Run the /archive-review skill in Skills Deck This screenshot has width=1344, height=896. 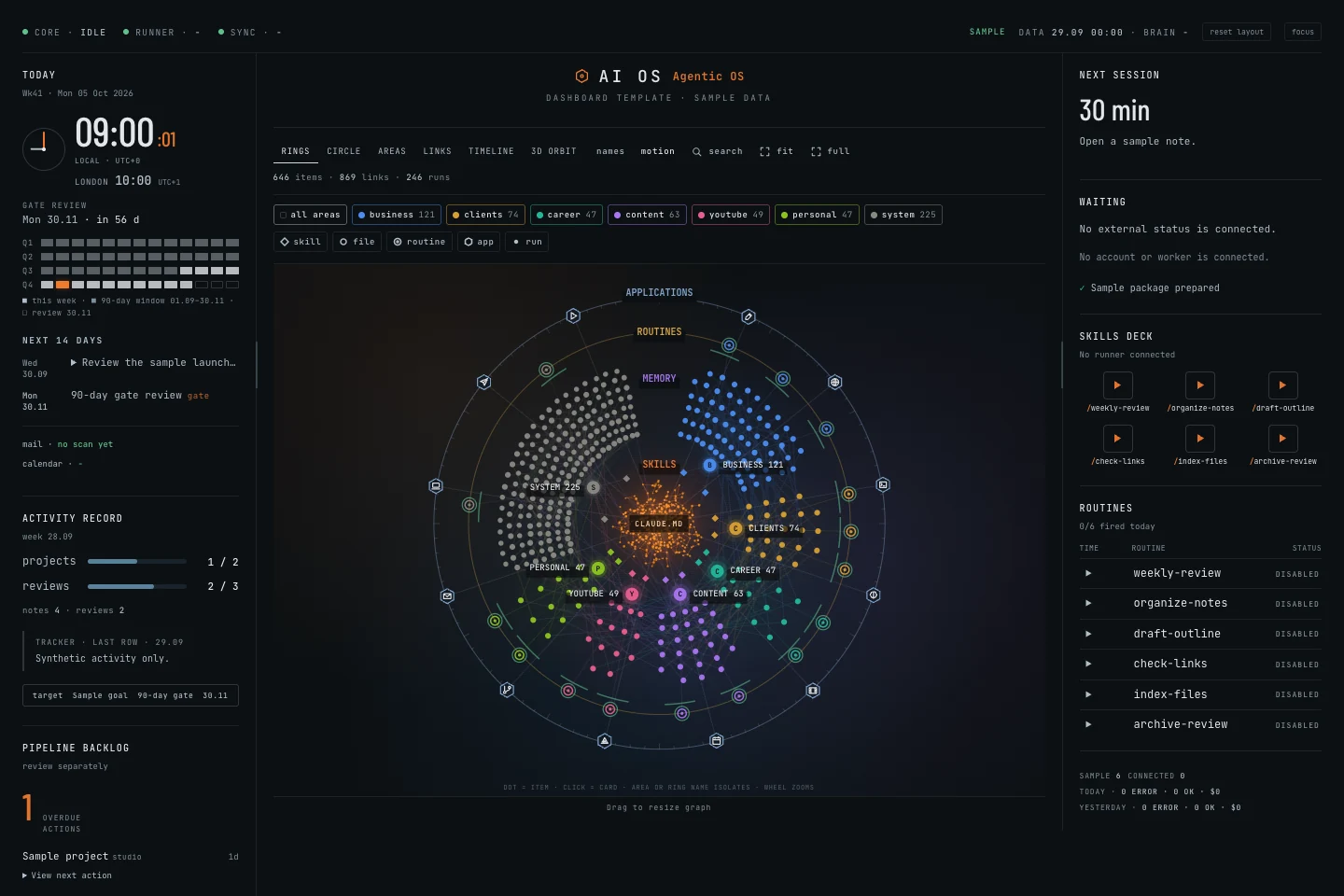coord(1282,439)
